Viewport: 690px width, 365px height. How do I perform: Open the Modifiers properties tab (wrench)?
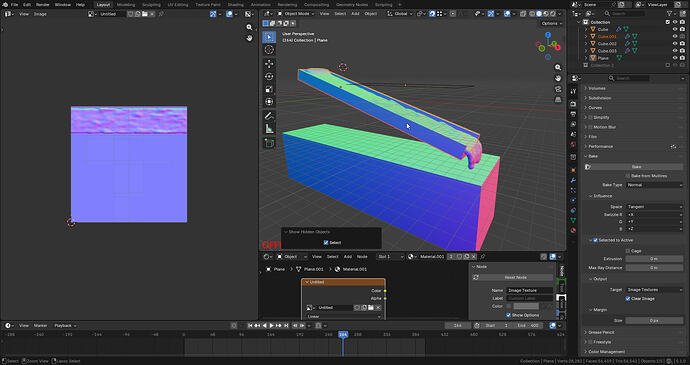click(x=573, y=181)
